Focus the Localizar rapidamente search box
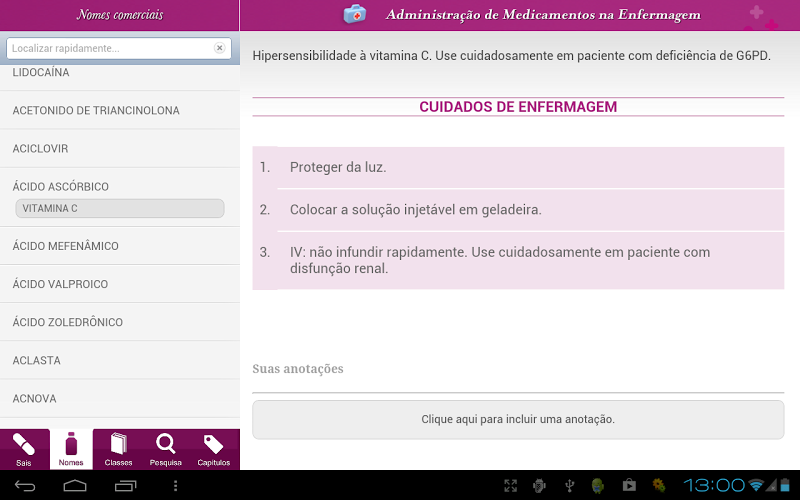 coord(118,48)
